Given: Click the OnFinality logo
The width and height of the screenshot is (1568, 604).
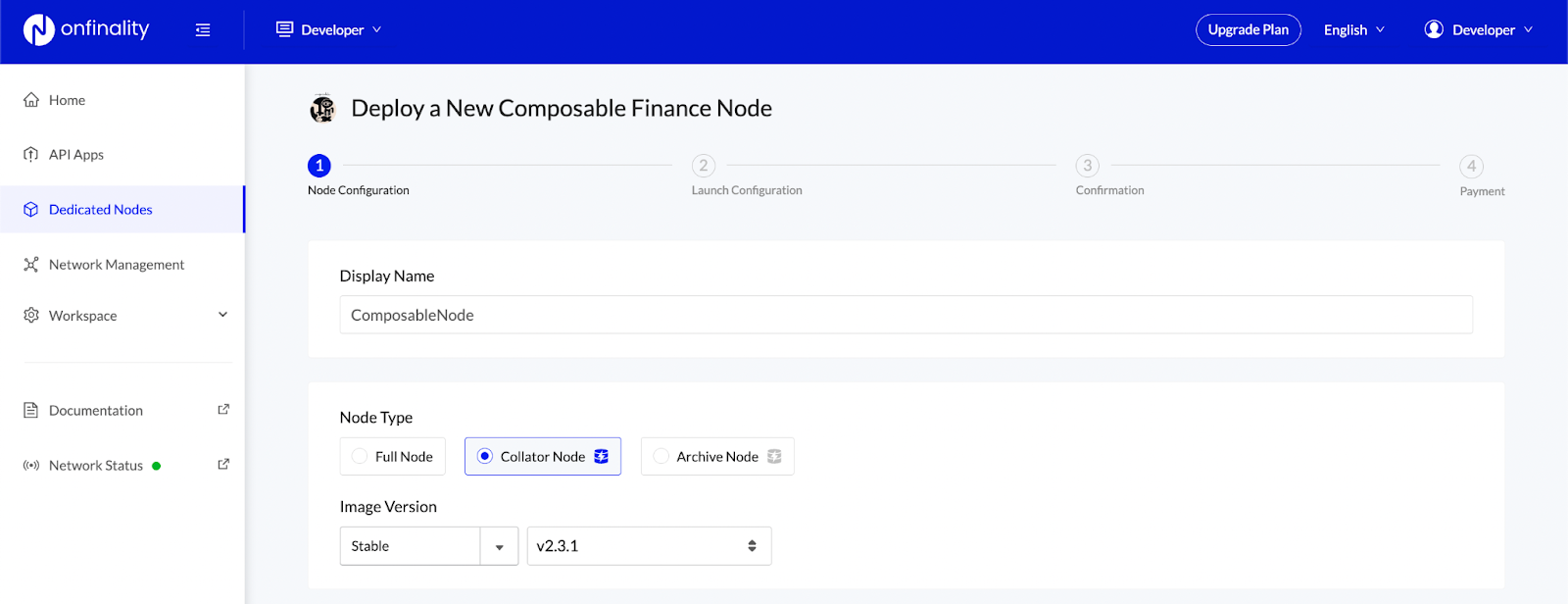Looking at the screenshot, I should coord(86,29).
